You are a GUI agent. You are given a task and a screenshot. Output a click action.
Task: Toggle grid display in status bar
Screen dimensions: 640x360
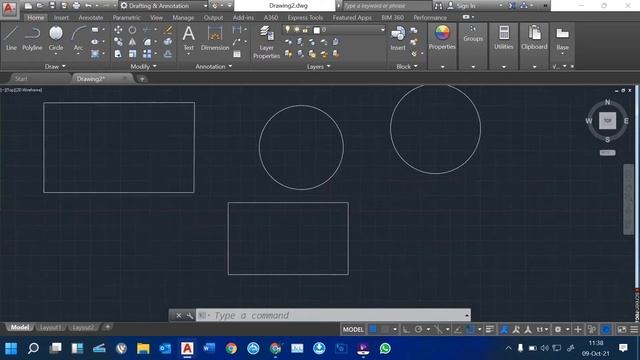[373, 329]
